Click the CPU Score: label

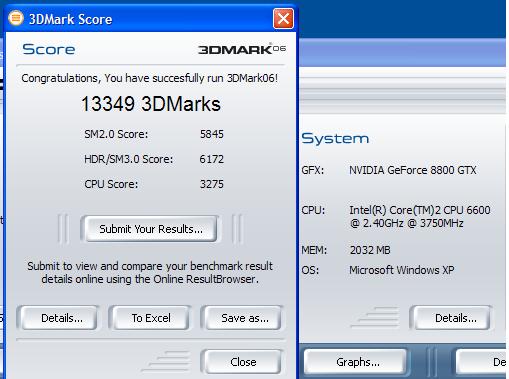pos(111,184)
